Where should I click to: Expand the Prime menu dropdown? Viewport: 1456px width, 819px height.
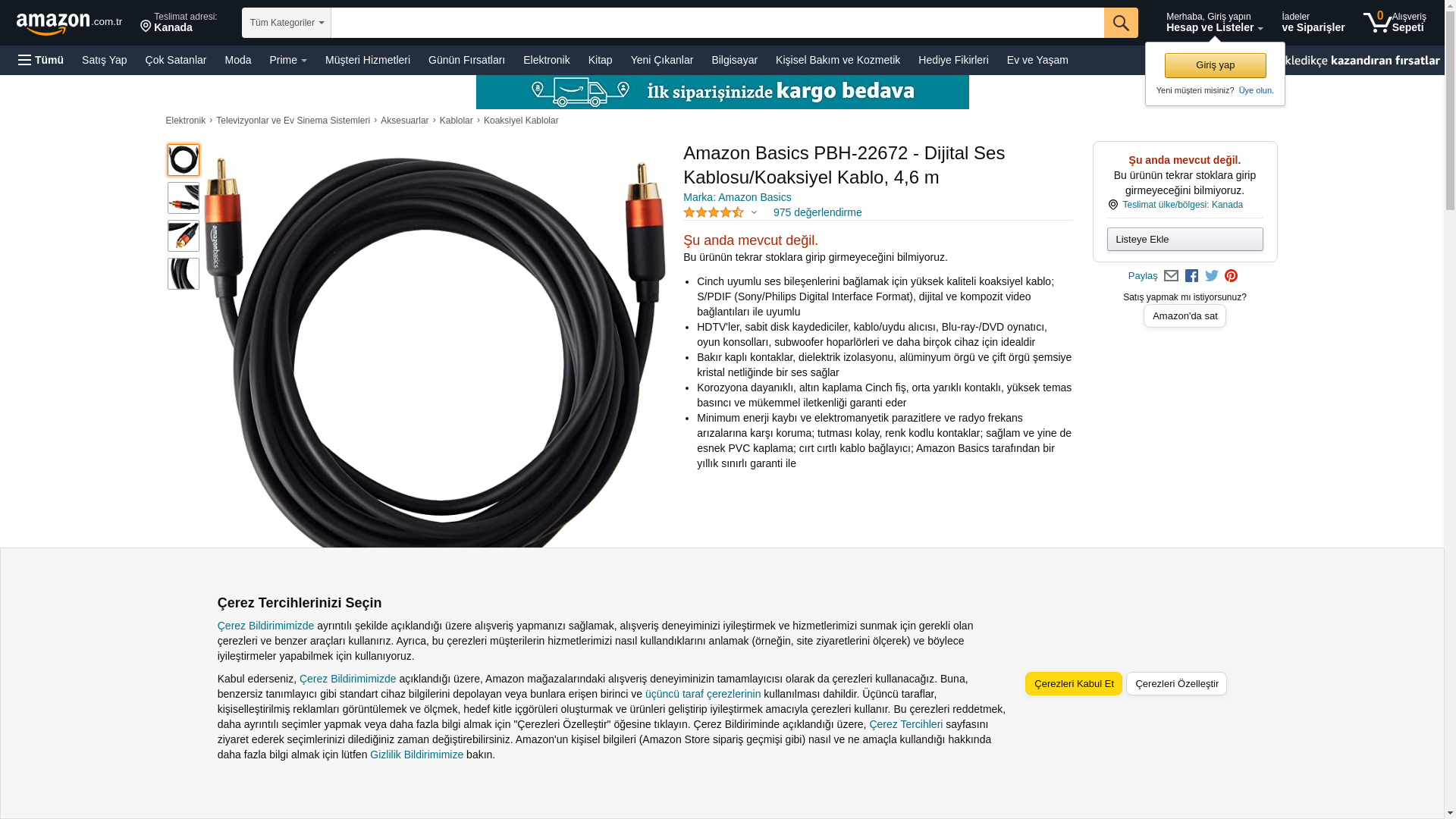[x=288, y=60]
